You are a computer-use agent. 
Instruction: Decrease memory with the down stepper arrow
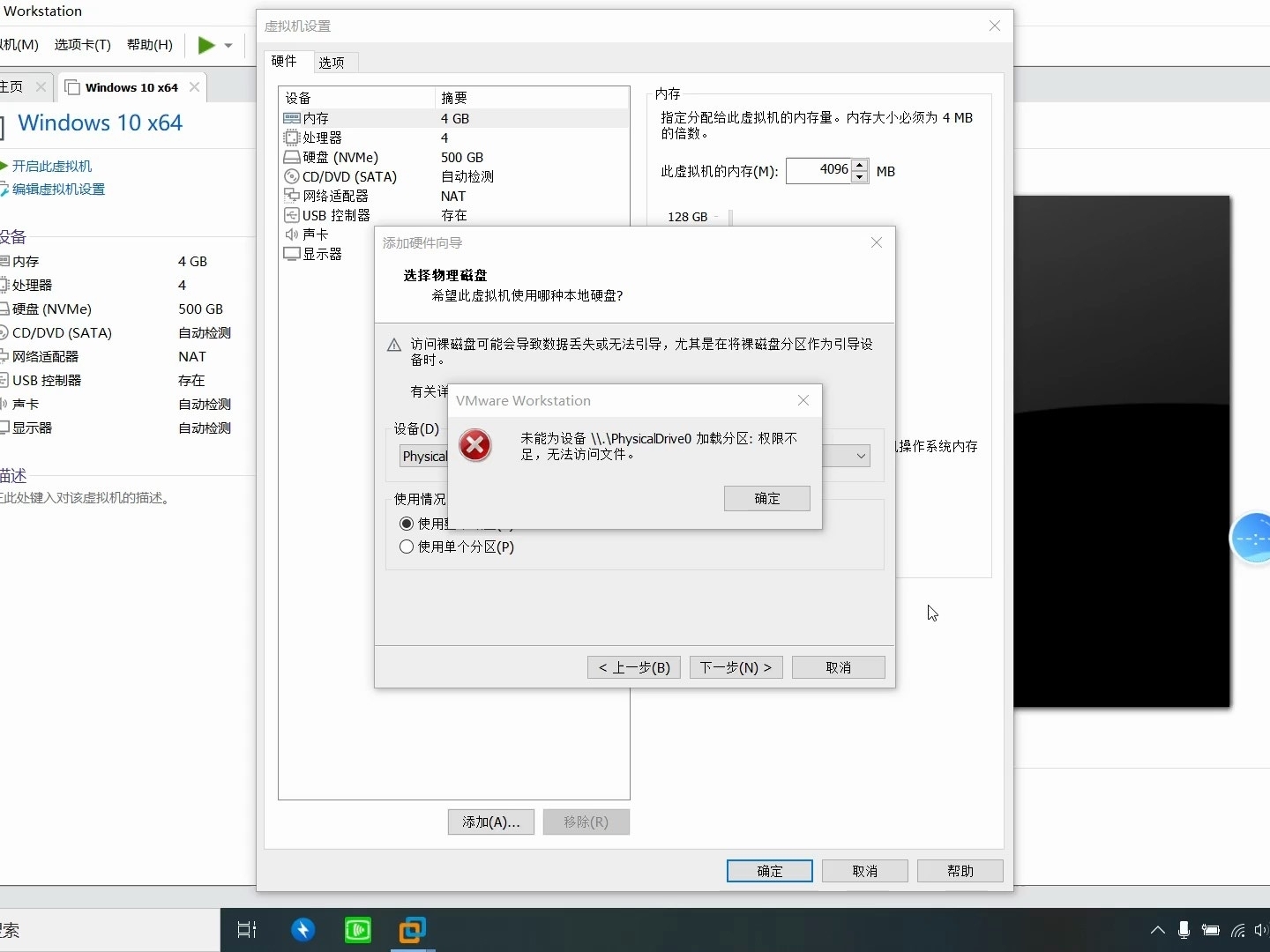pyautogui.click(x=860, y=177)
